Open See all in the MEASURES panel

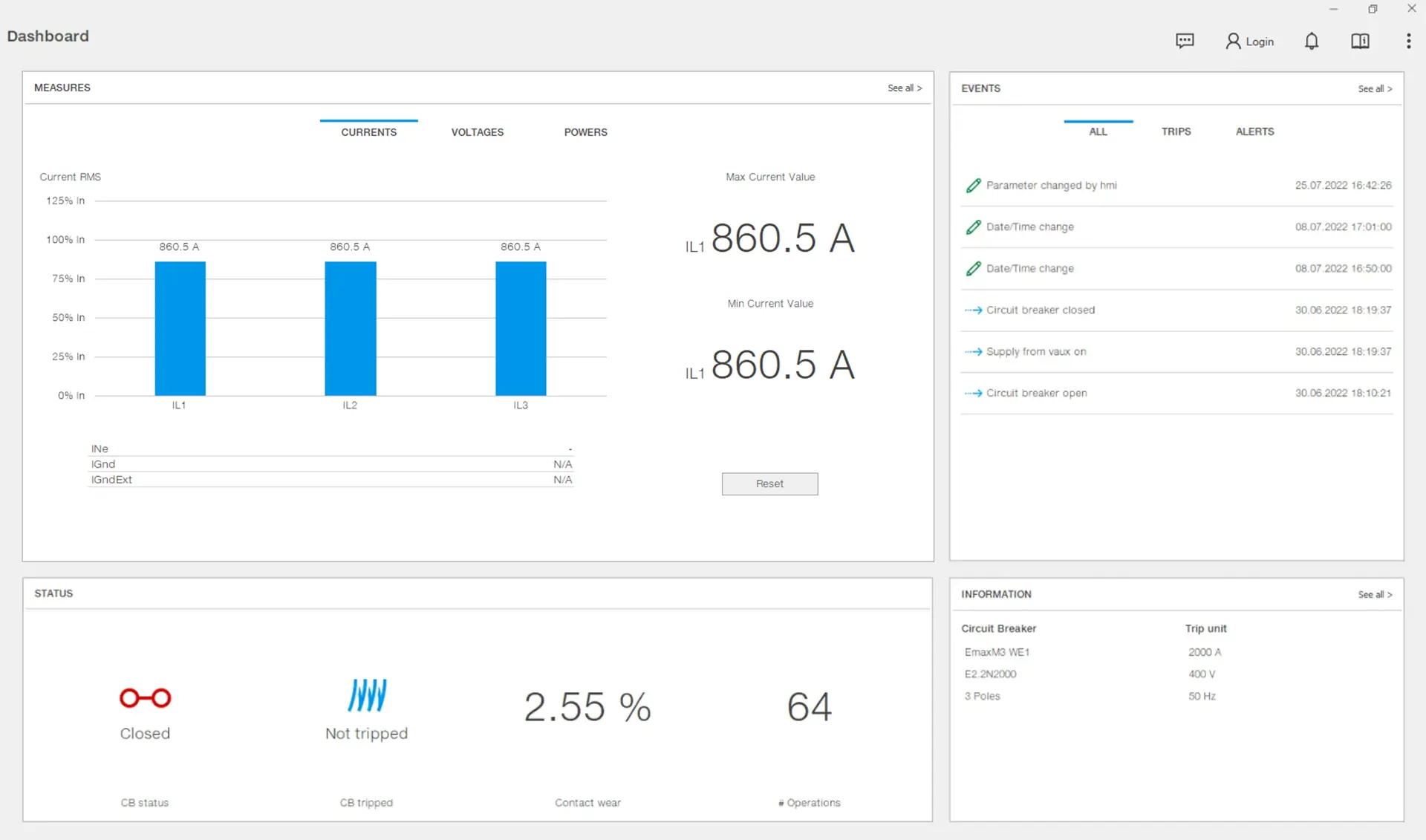click(x=905, y=88)
